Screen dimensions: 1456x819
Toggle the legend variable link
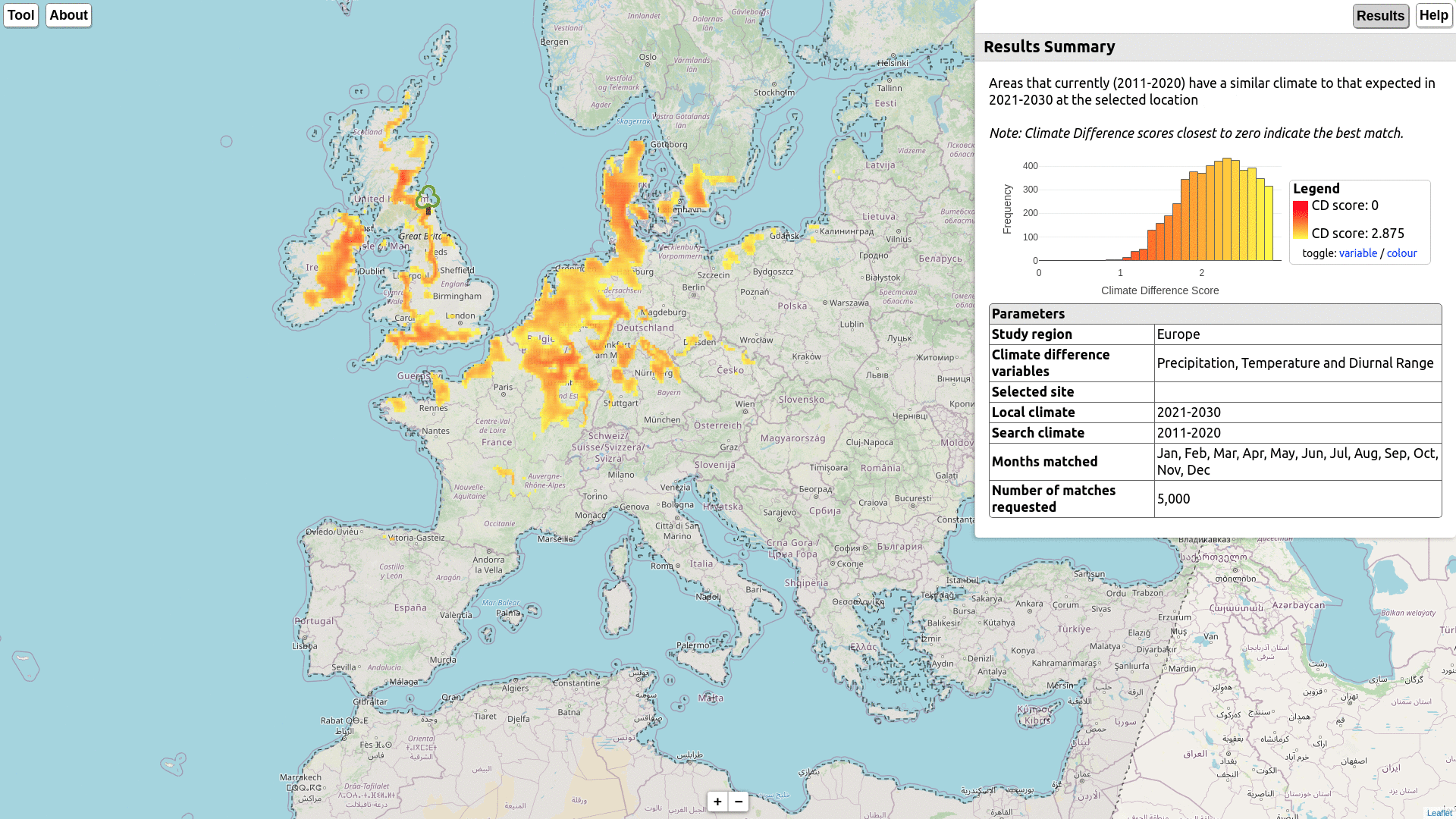pos(1357,253)
